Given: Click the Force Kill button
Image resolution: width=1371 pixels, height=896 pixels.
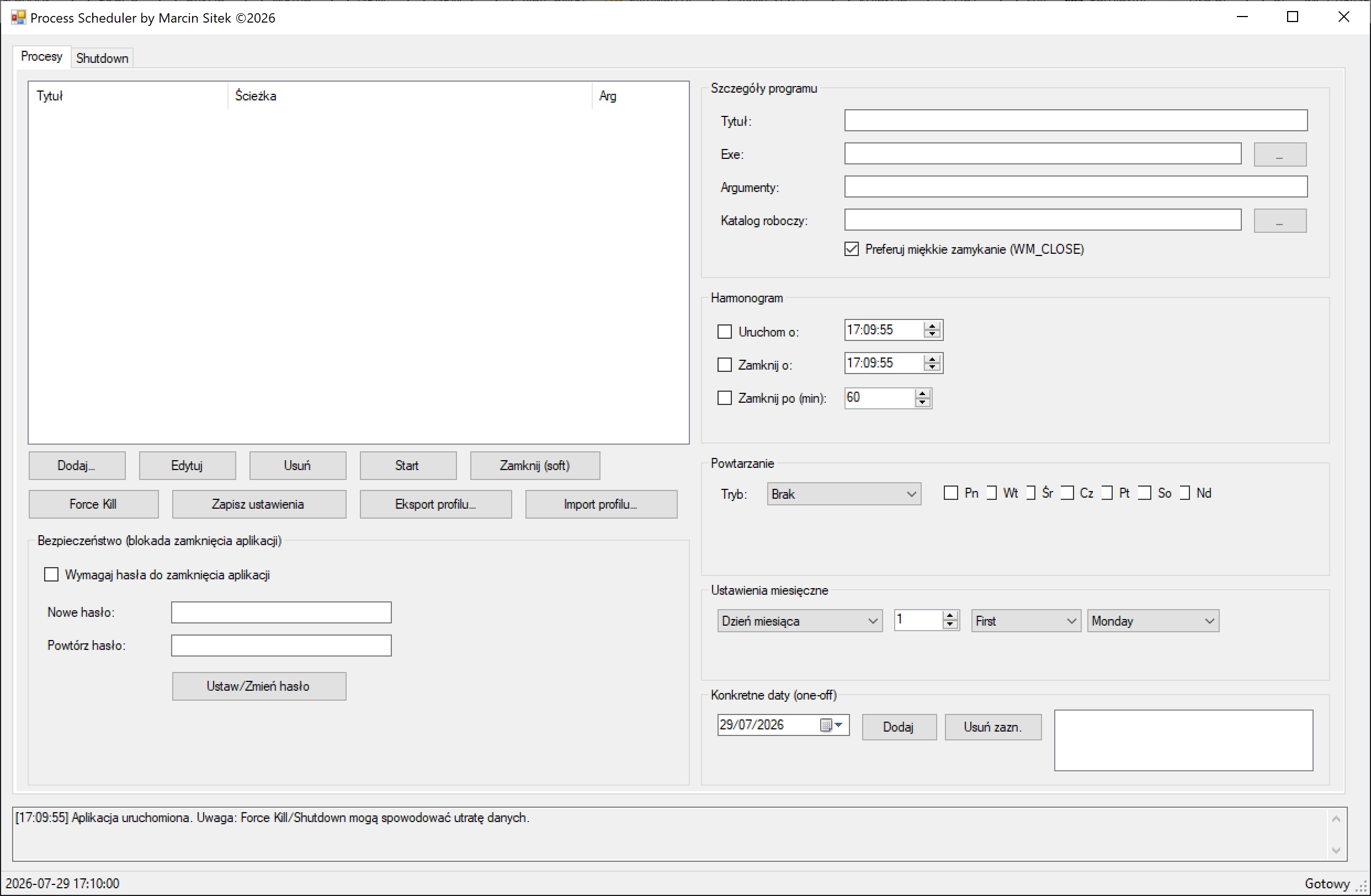Looking at the screenshot, I should pos(93,504).
